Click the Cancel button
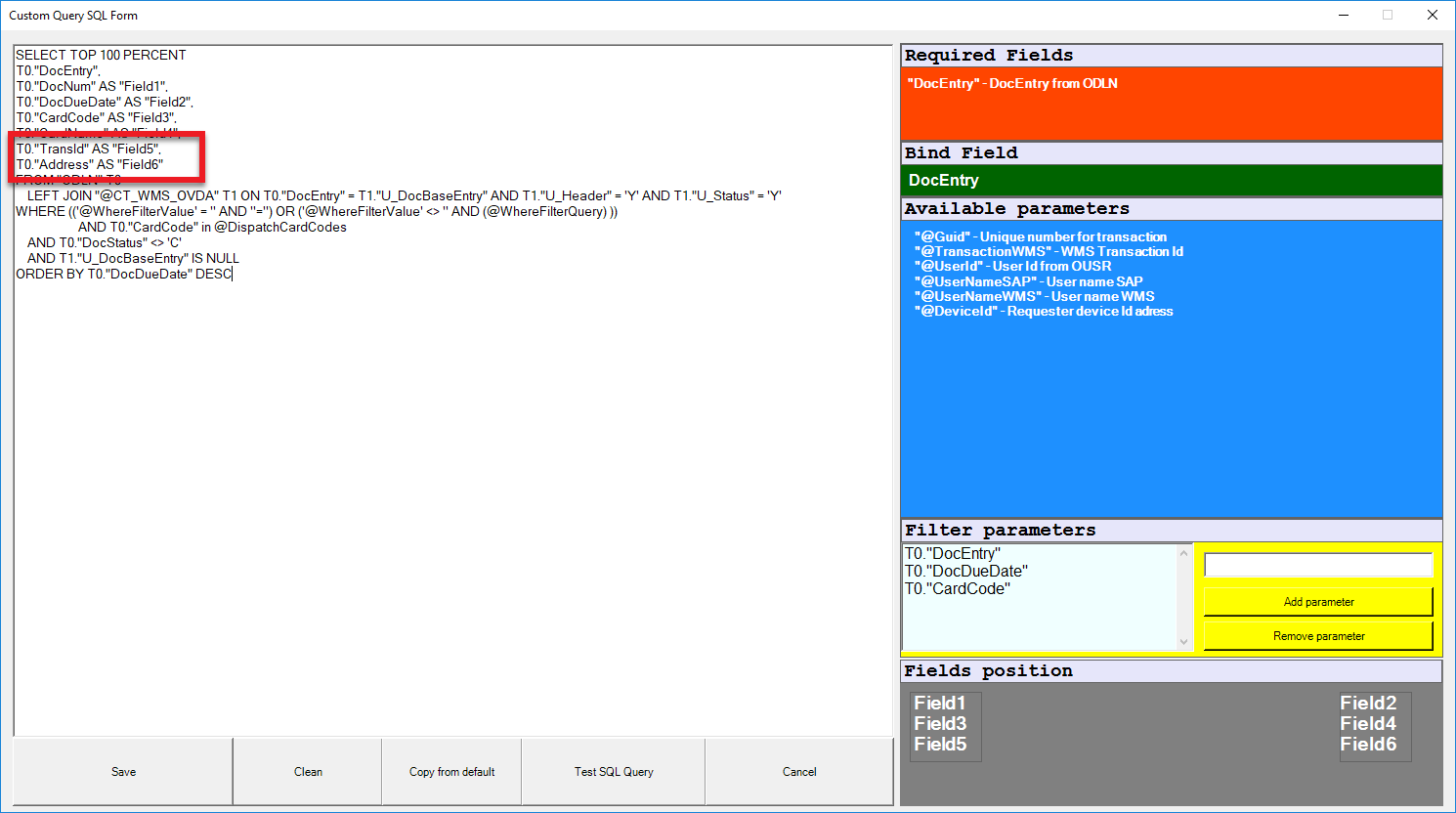This screenshot has width=1456, height=813. coord(799,771)
